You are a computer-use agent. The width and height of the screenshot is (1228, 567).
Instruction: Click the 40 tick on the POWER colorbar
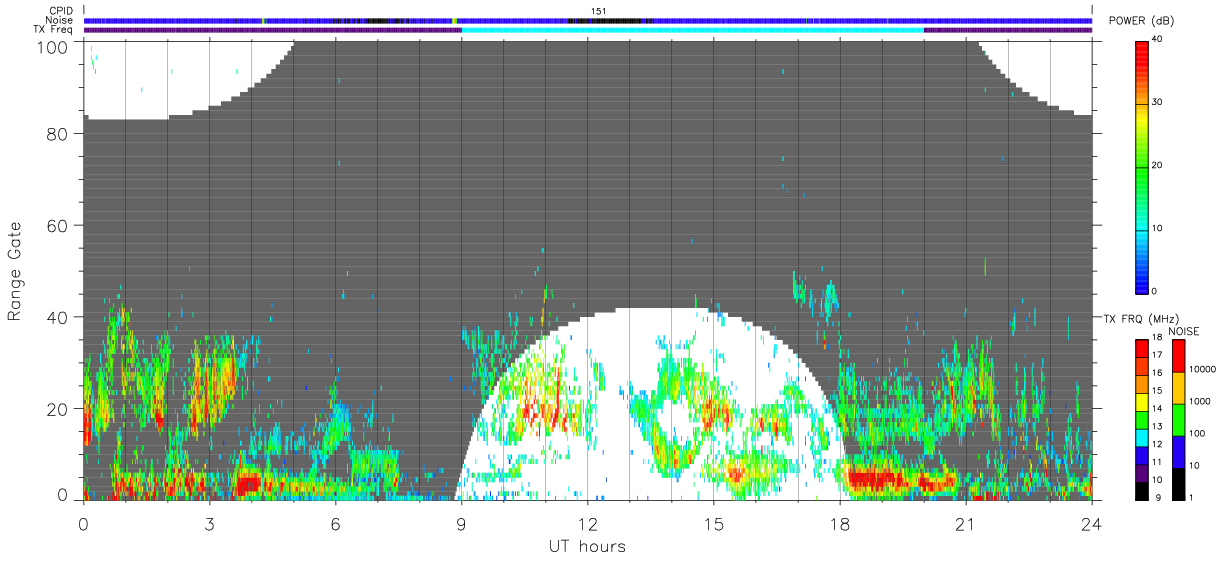pos(1158,39)
